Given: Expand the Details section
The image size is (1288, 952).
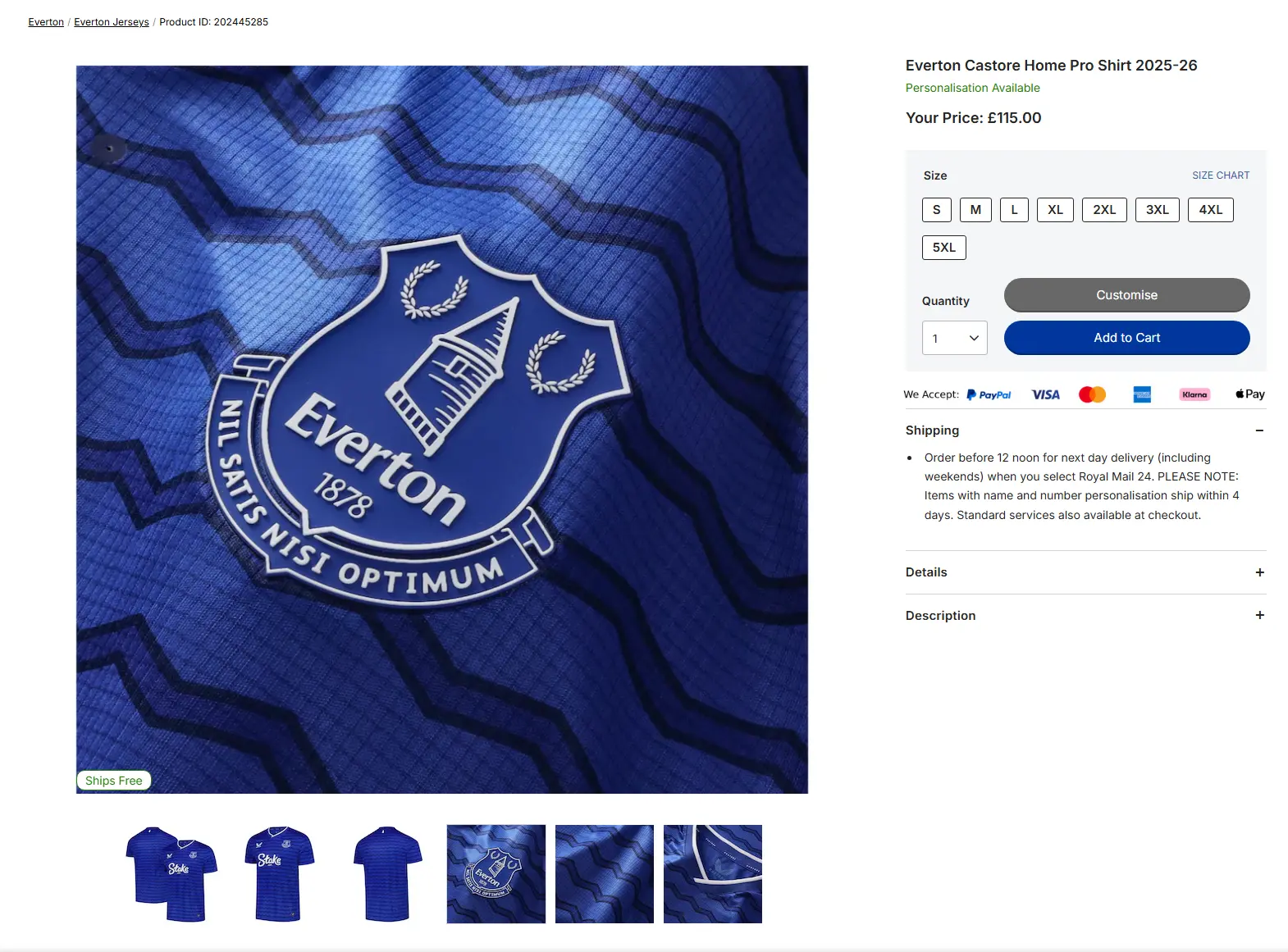Looking at the screenshot, I should point(1259,572).
